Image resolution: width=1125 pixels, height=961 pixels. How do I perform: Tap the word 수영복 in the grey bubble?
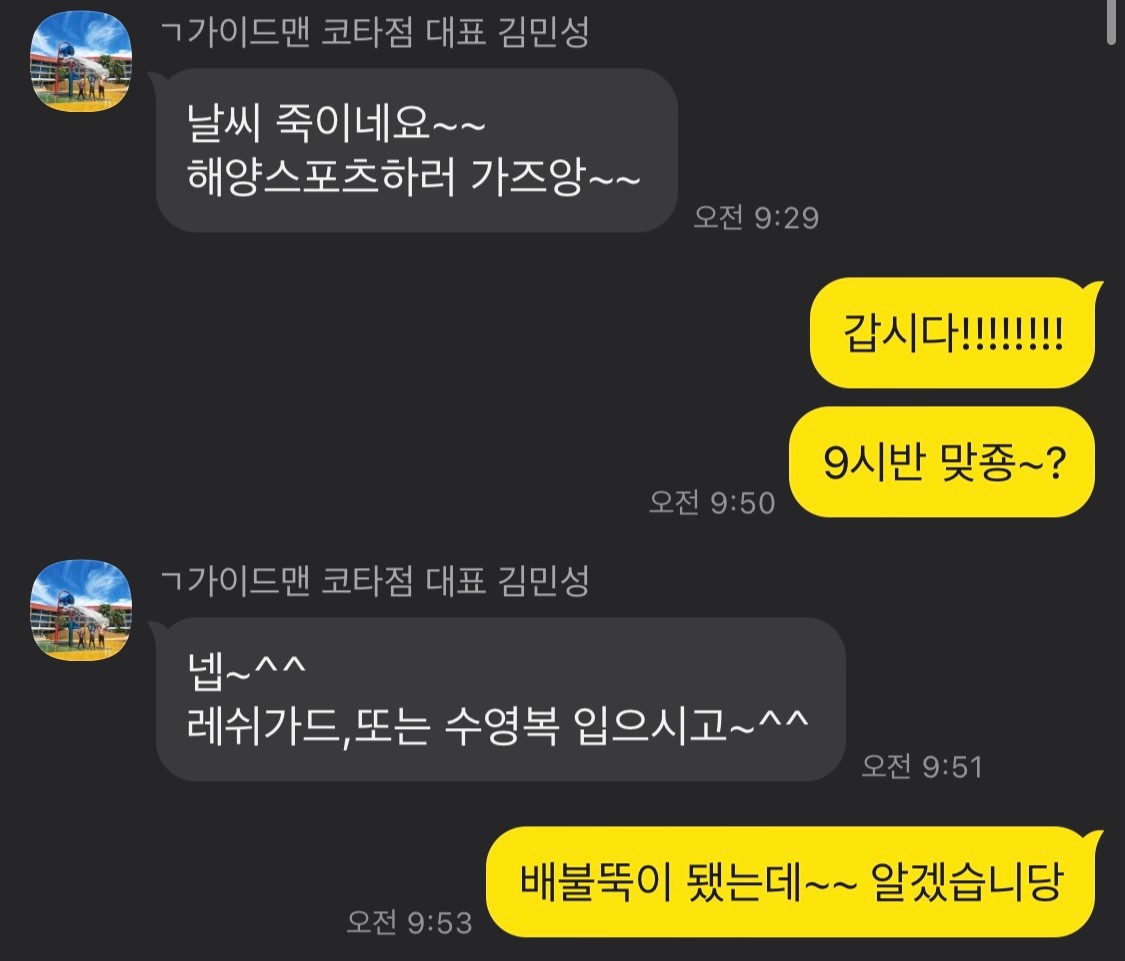(502, 726)
